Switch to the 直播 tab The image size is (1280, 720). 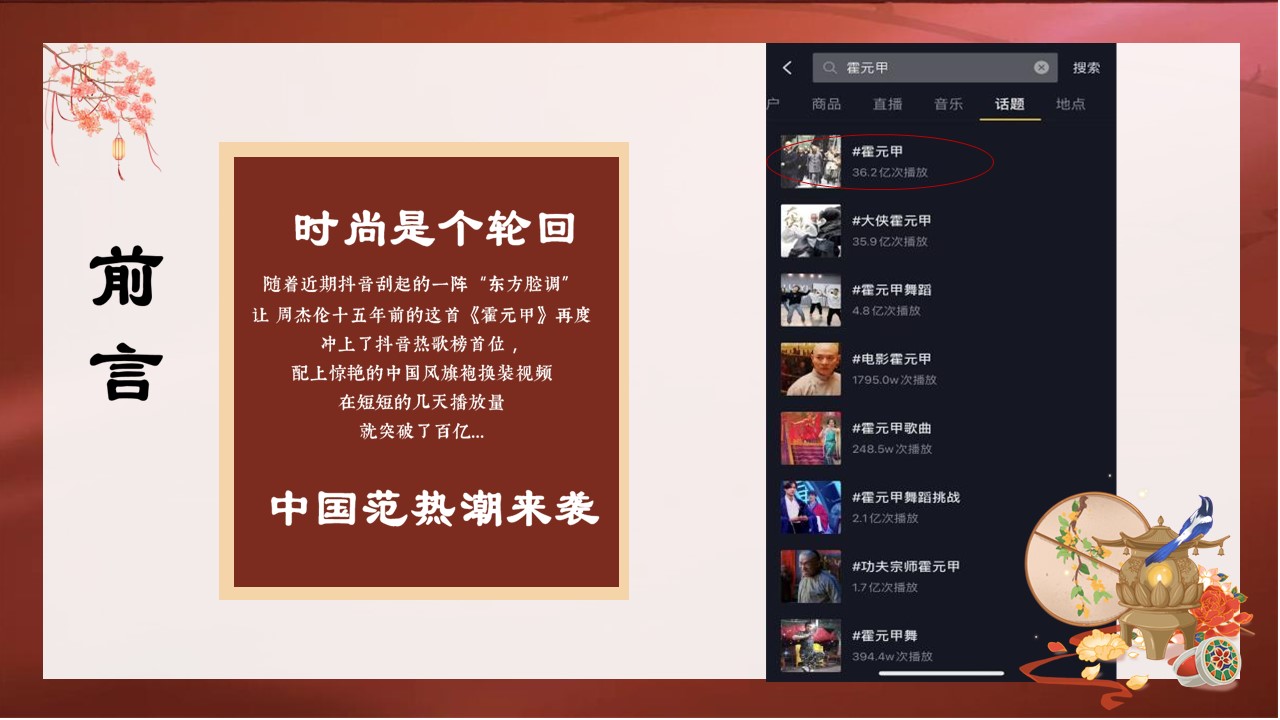coord(887,104)
